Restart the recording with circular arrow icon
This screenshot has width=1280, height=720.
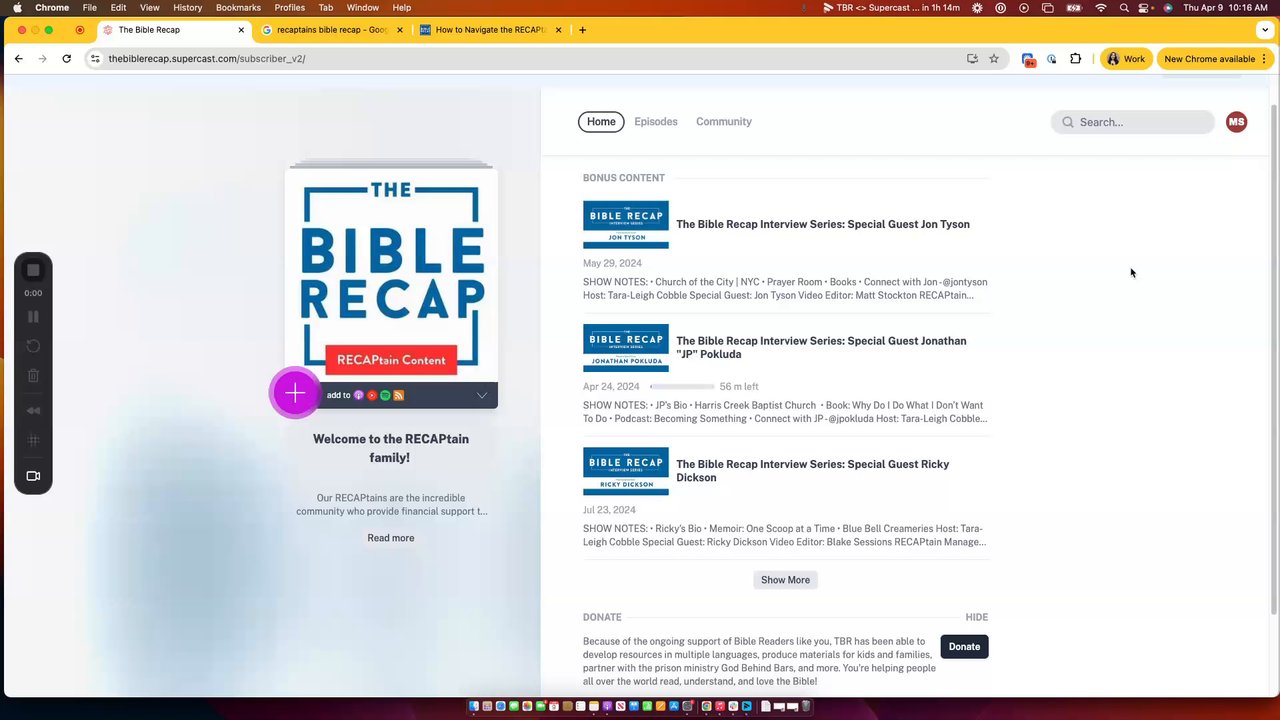click(x=33, y=345)
